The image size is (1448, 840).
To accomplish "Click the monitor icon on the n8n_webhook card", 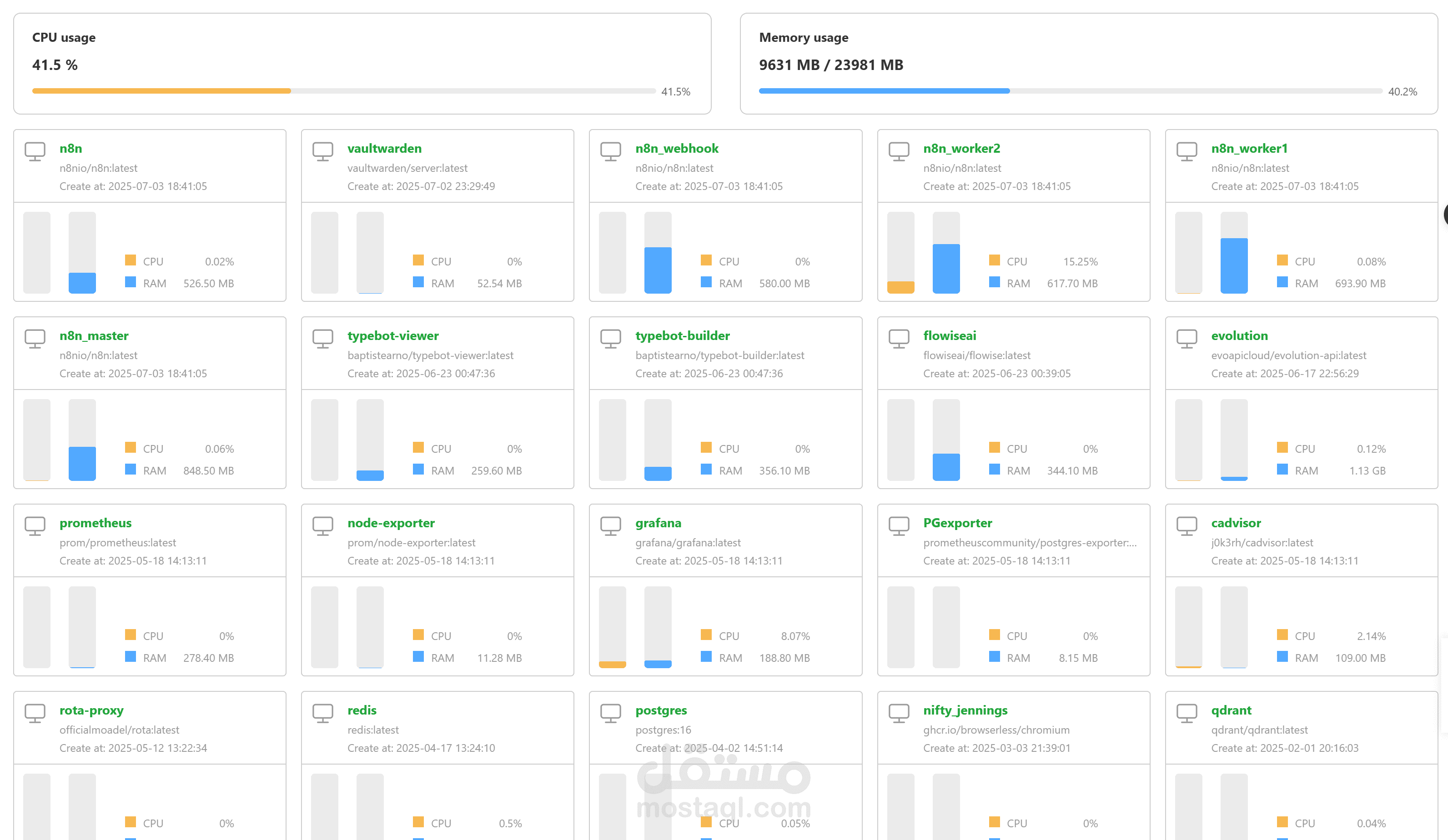I will (611, 151).
